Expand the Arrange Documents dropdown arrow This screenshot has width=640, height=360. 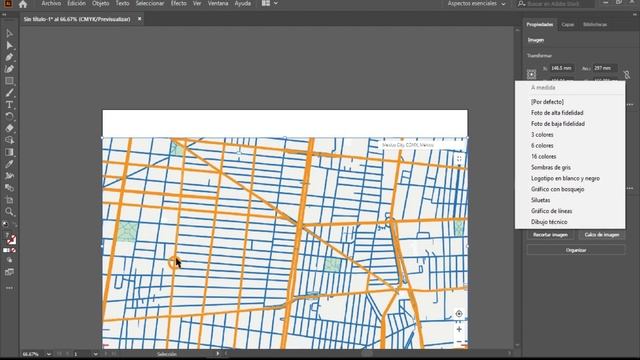276,3
